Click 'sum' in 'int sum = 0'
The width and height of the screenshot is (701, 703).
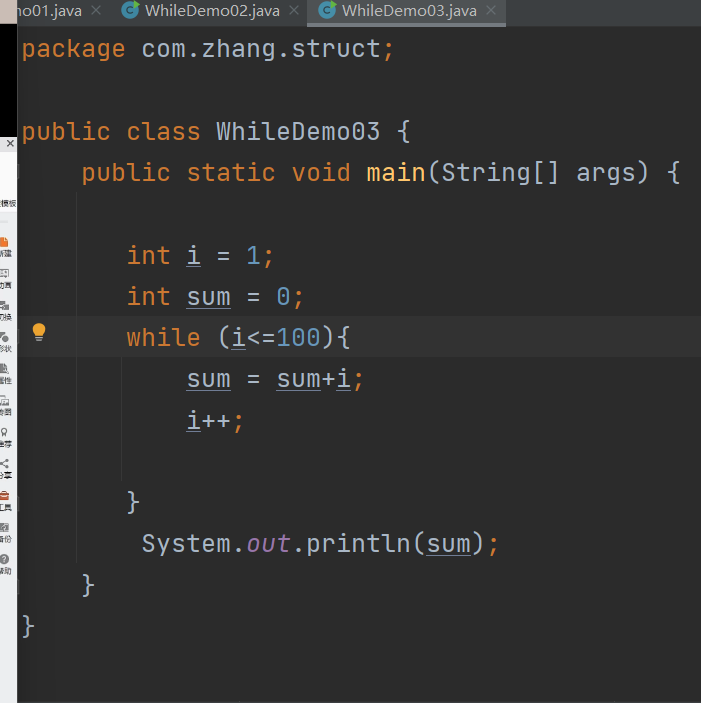[x=208, y=297]
